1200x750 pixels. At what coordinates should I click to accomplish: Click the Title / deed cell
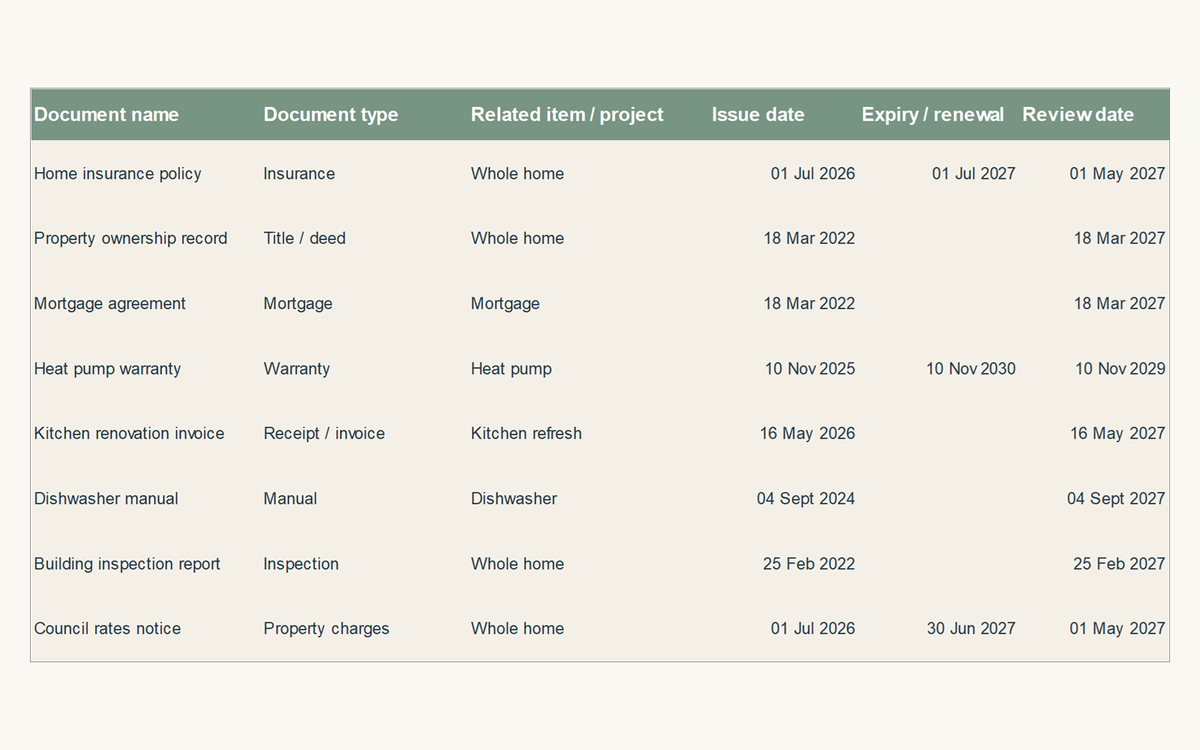305,238
